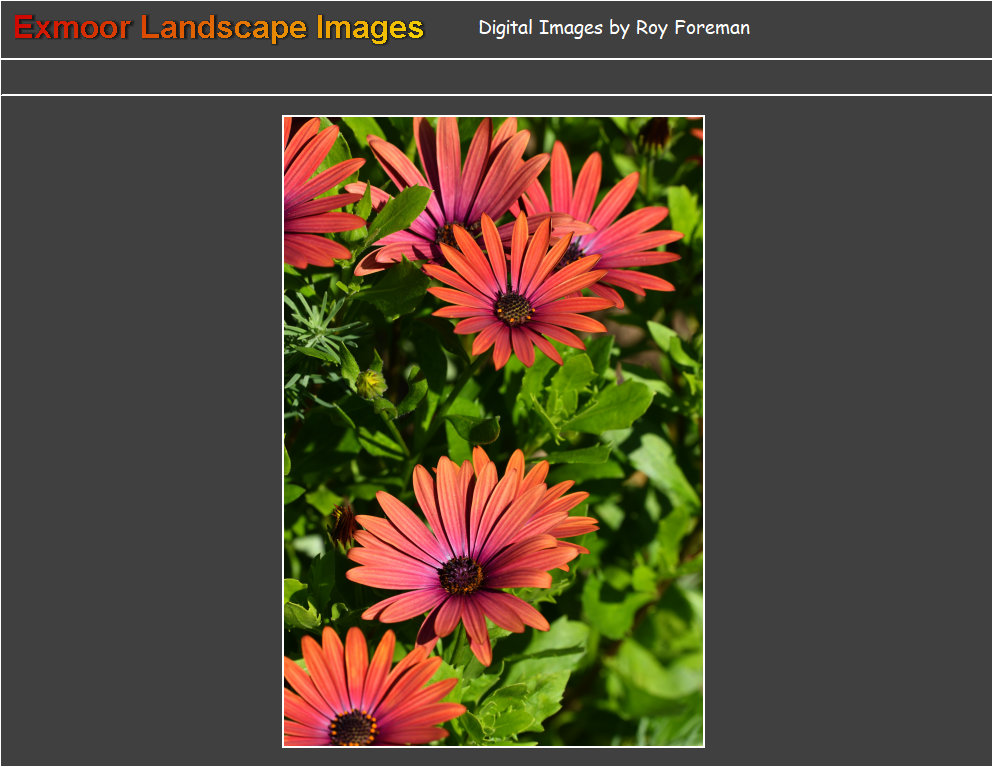Click the dark closed bud left of lower daisy
The width and height of the screenshot is (993, 767).
(344, 523)
